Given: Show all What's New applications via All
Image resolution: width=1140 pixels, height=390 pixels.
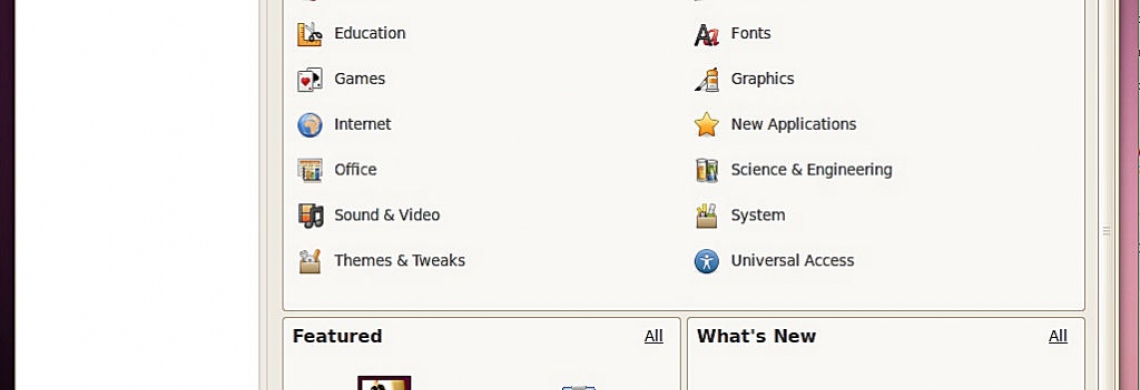Looking at the screenshot, I should tap(1058, 336).
